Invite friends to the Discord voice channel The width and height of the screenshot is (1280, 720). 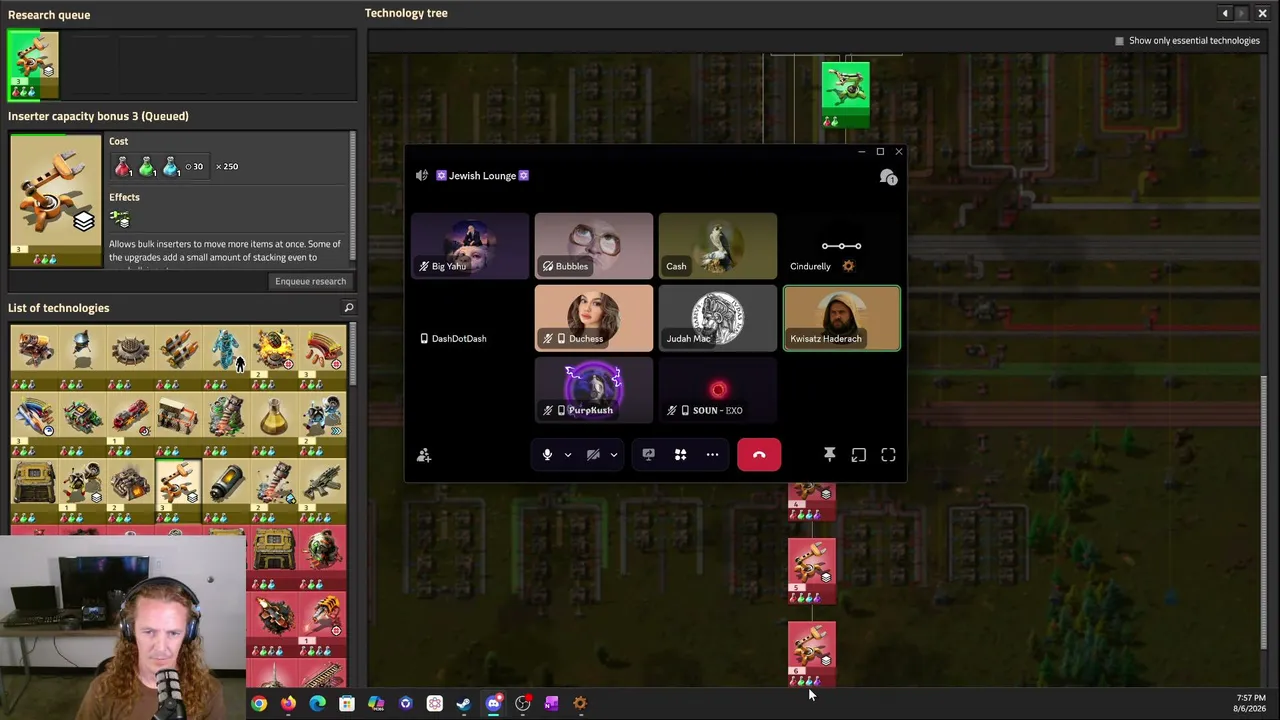pyautogui.click(x=424, y=455)
